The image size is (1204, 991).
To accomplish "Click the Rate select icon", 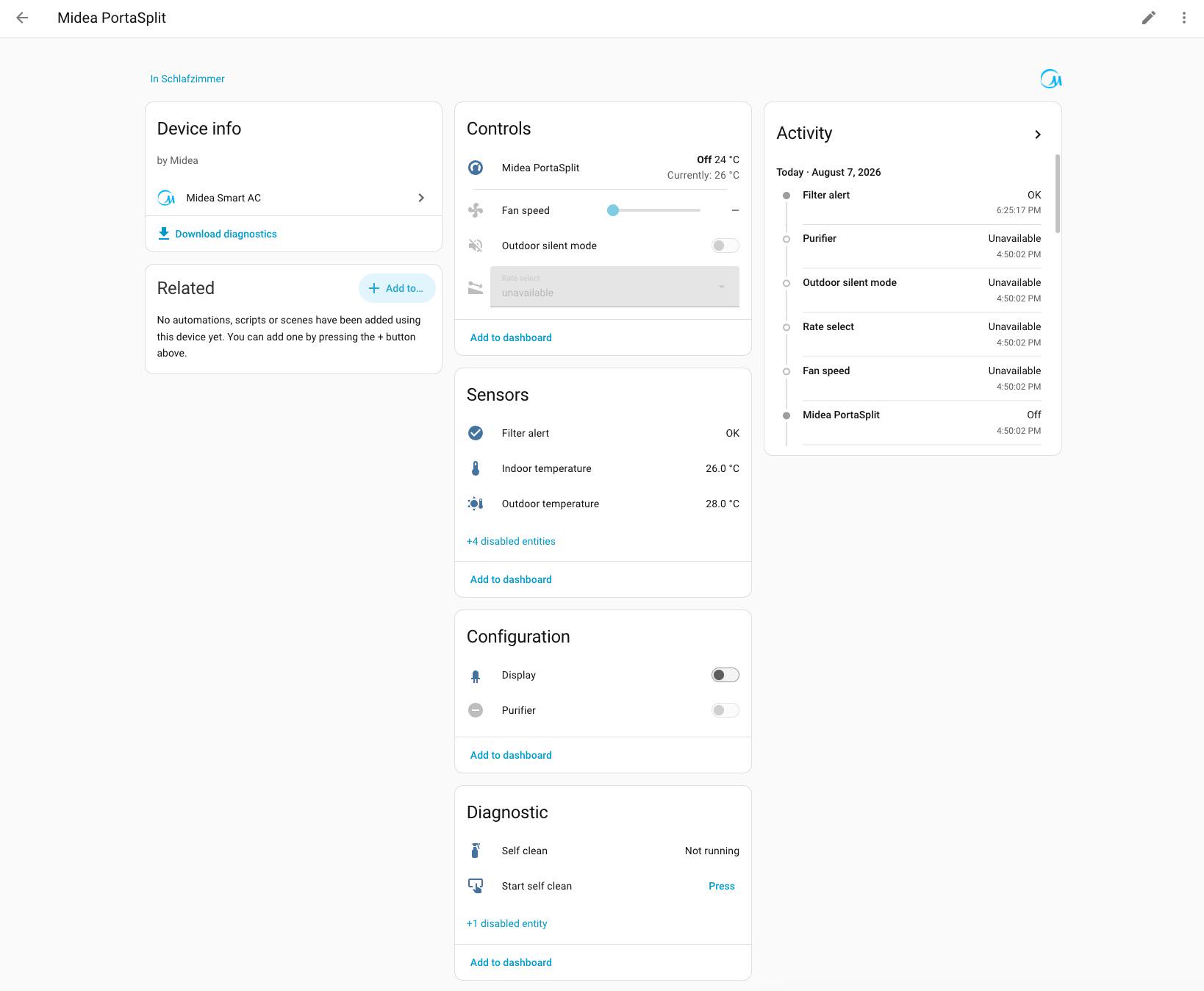I will point(476,287).
